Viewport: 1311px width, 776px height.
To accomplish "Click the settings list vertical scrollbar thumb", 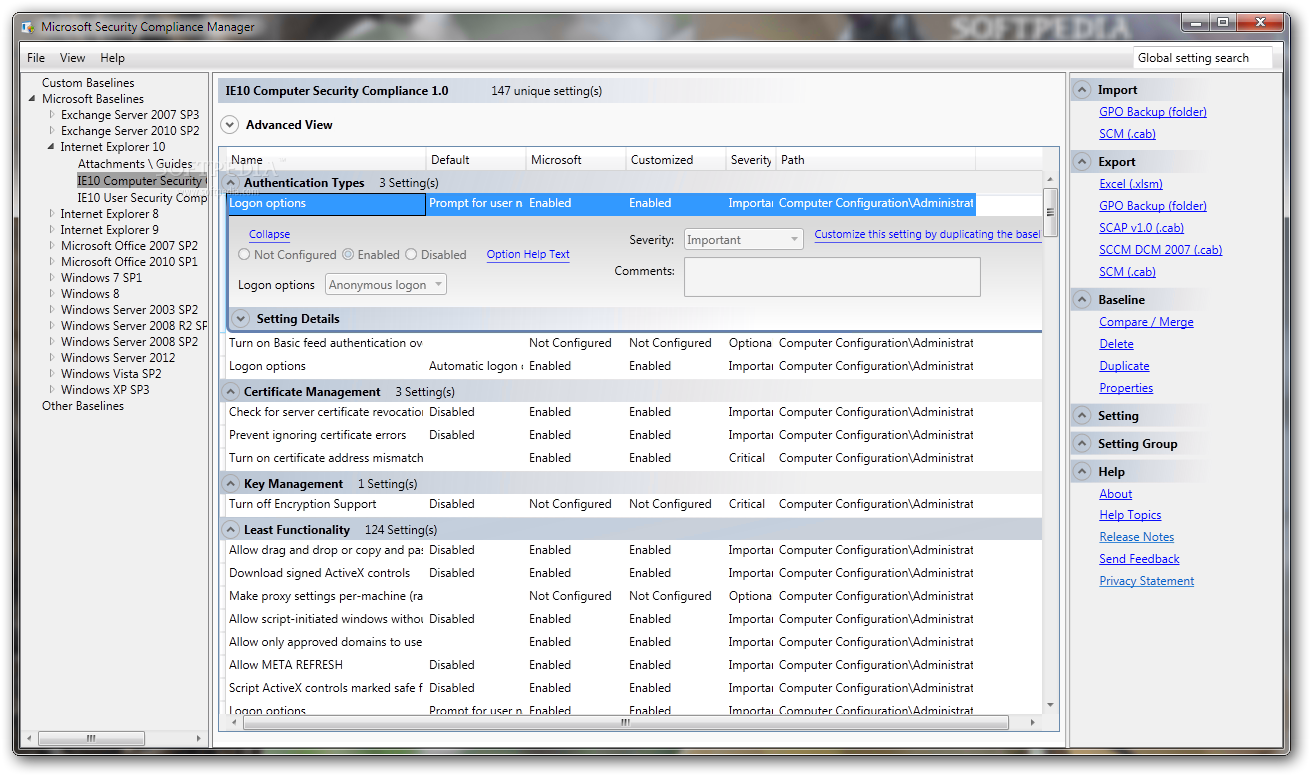I will coord(1050,212).
